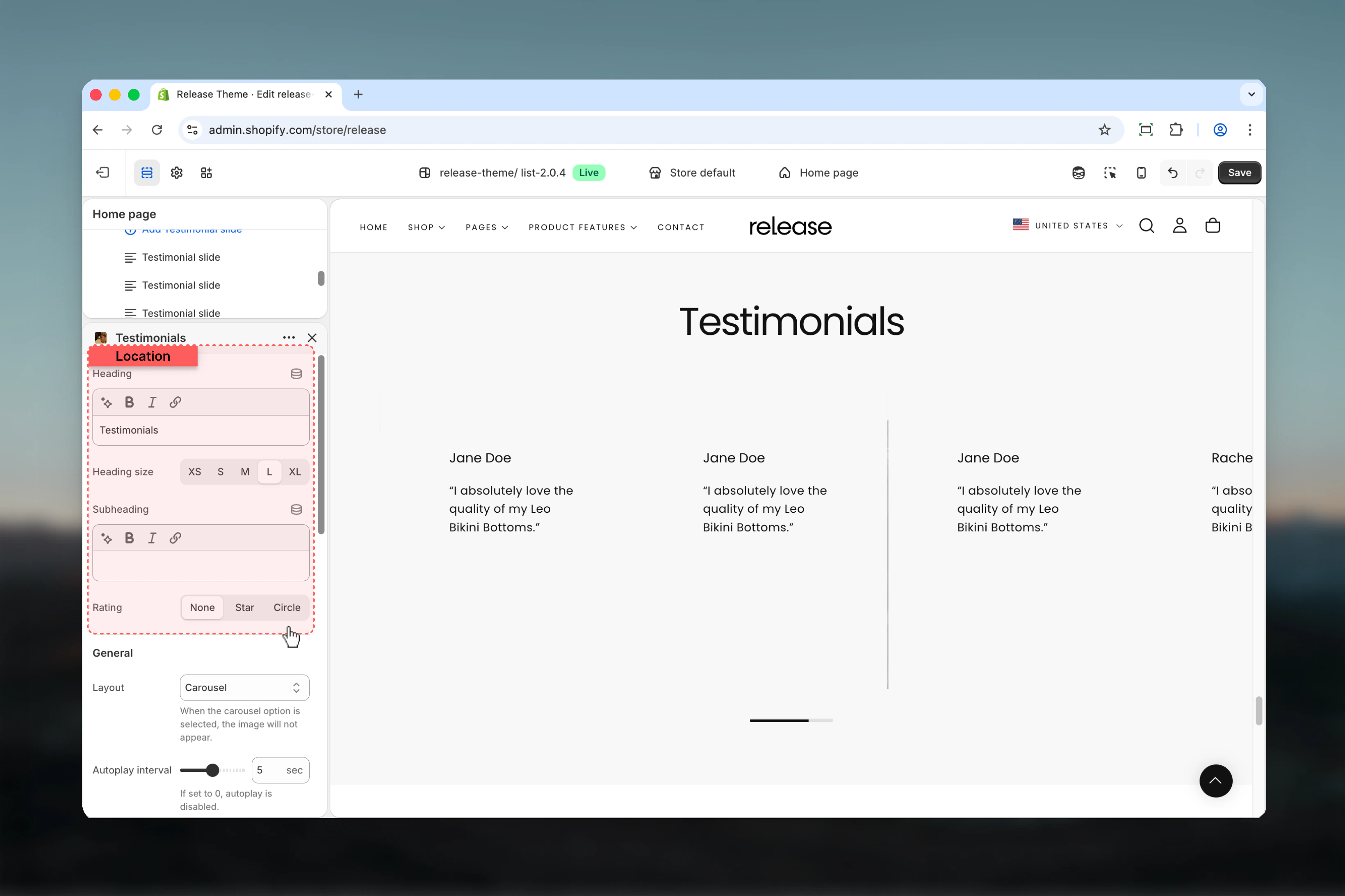
Task: Apply italic in the Subheading editor
Action: [152, 538]
